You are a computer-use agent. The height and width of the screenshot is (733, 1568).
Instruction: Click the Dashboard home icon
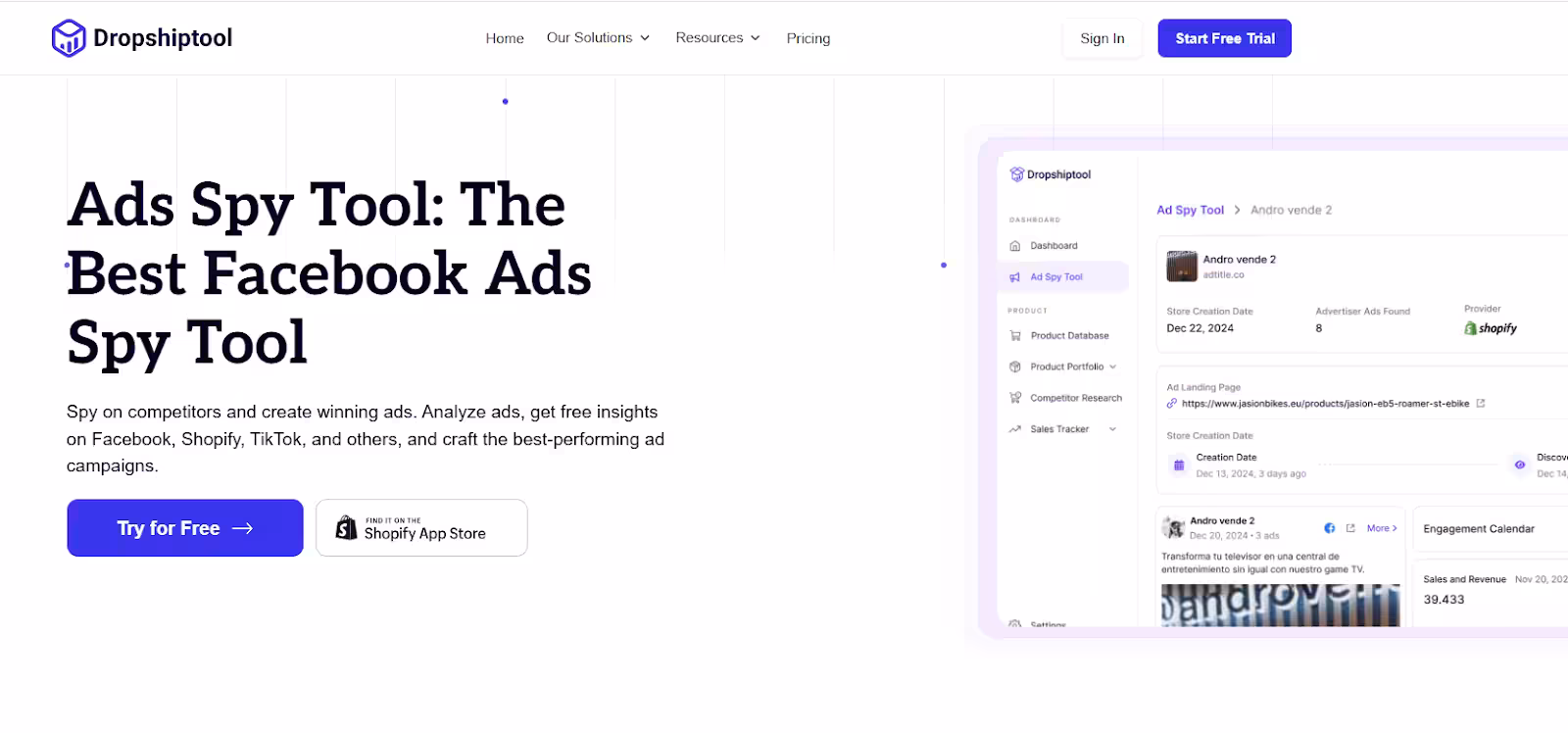(x=1015, y=246)
